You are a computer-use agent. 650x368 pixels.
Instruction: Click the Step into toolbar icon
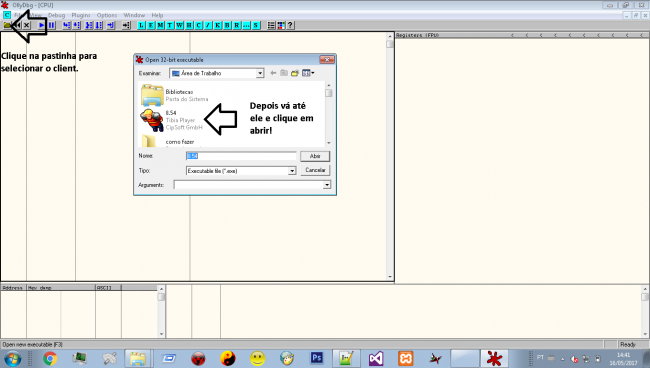tap(67, 25)
